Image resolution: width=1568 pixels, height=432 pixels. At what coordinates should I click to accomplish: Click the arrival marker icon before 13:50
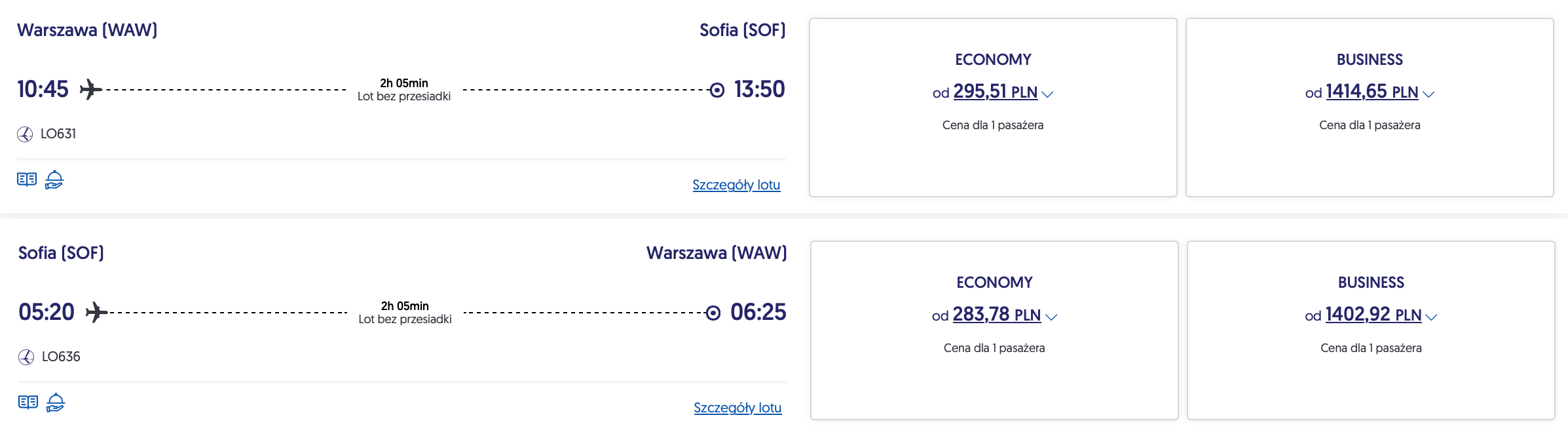pyautogui.click(x=717, y=90)
